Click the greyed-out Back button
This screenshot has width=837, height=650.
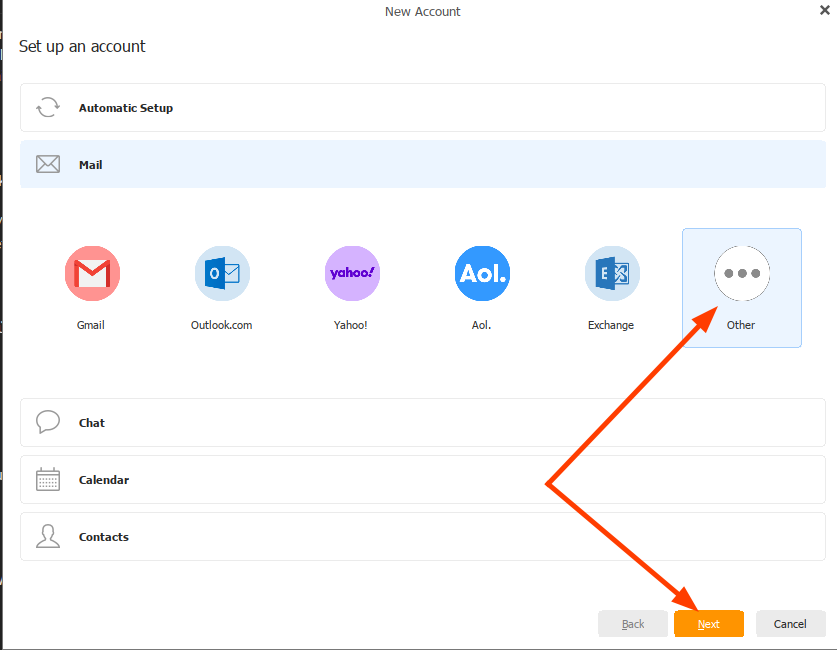(x=633, y=624)
